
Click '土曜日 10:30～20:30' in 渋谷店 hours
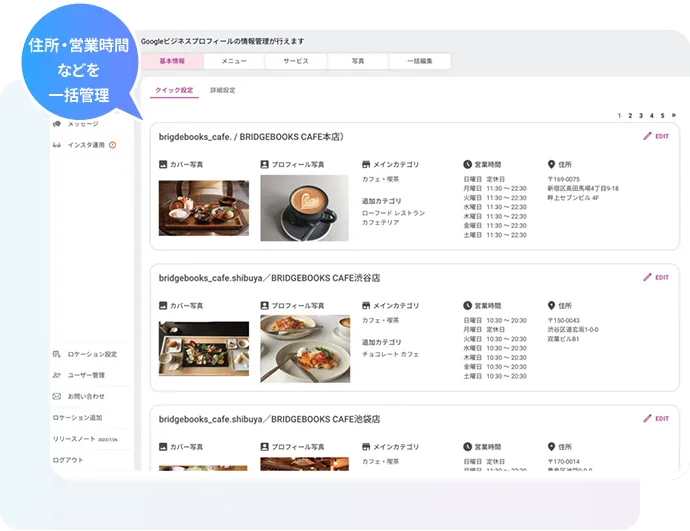pos(495,377)
